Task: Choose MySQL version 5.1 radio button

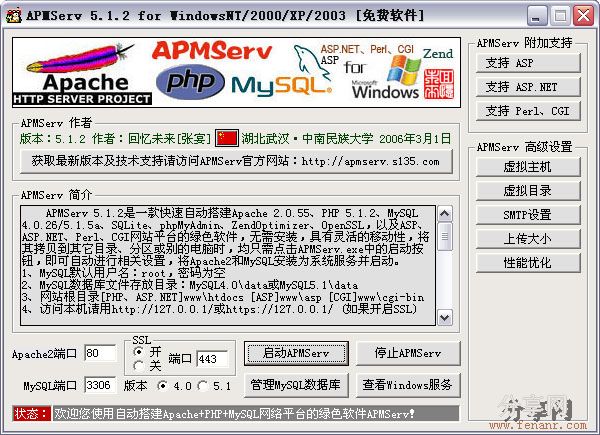Action: coord(203,386)
